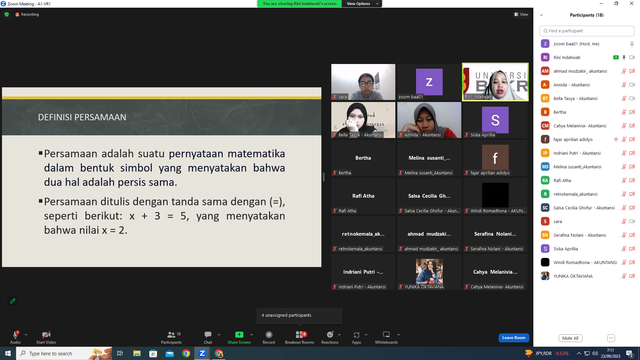Click the Mute All button
This screenshot has height=360, width=640.
pos(570,338)
